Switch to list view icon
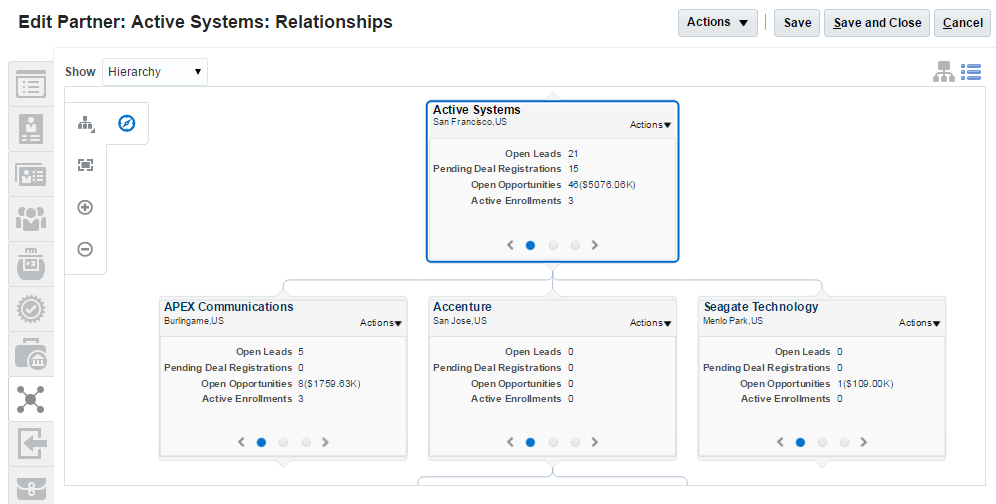This screenshot has height=504, width=996. coord(970,72)
